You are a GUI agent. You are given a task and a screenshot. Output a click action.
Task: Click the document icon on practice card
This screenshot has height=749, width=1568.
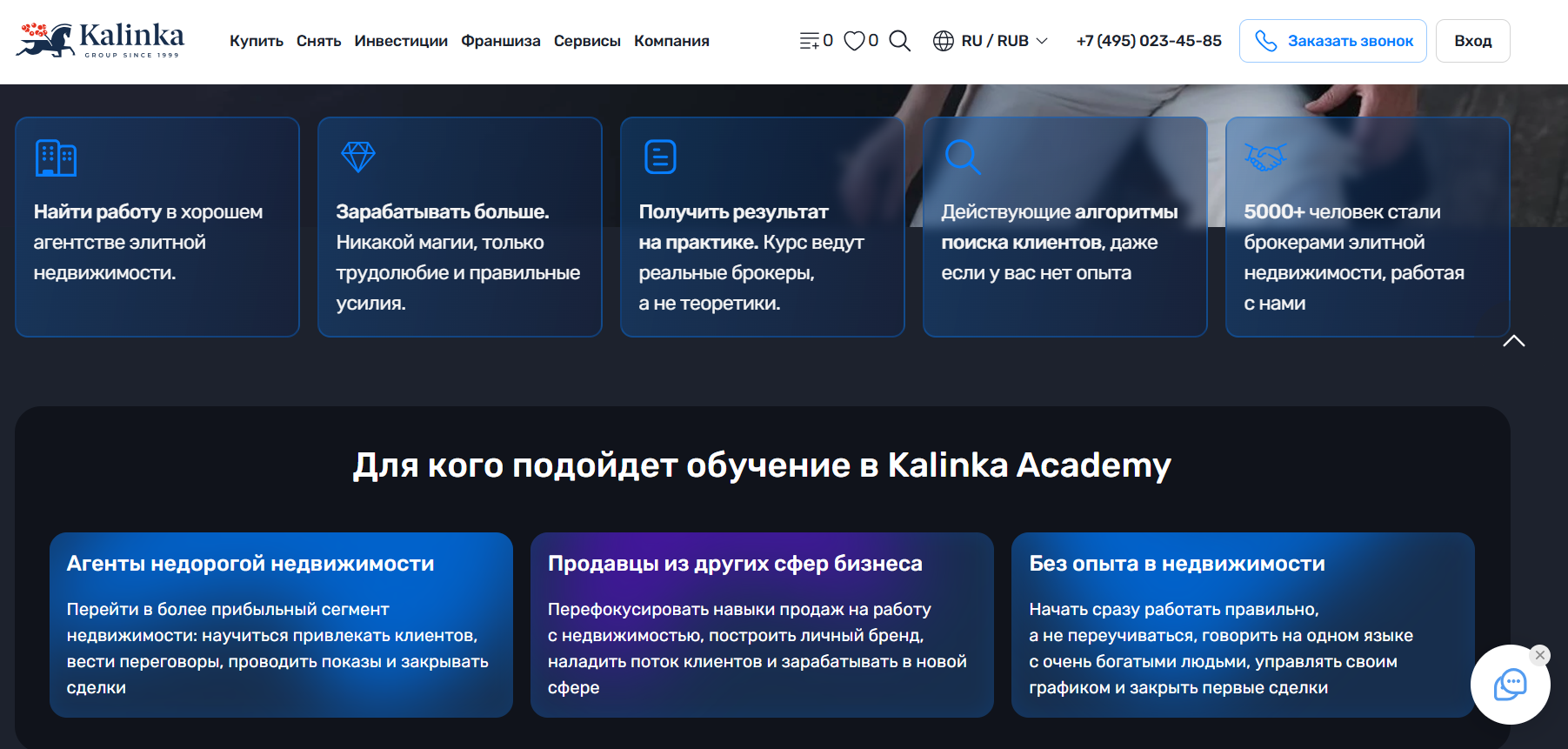(x=660, y=157)
